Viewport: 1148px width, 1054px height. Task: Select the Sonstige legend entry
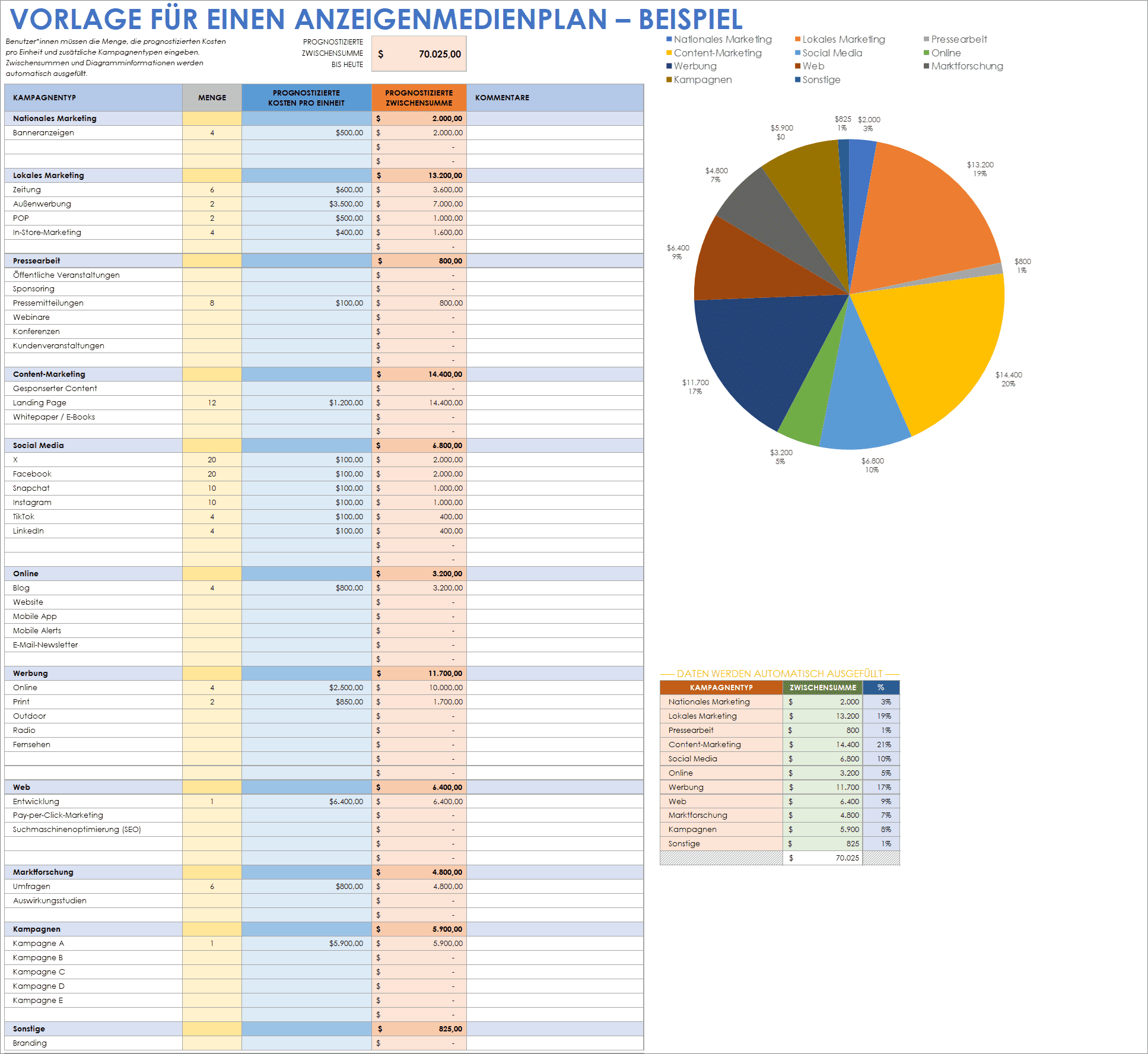(818, 80)
